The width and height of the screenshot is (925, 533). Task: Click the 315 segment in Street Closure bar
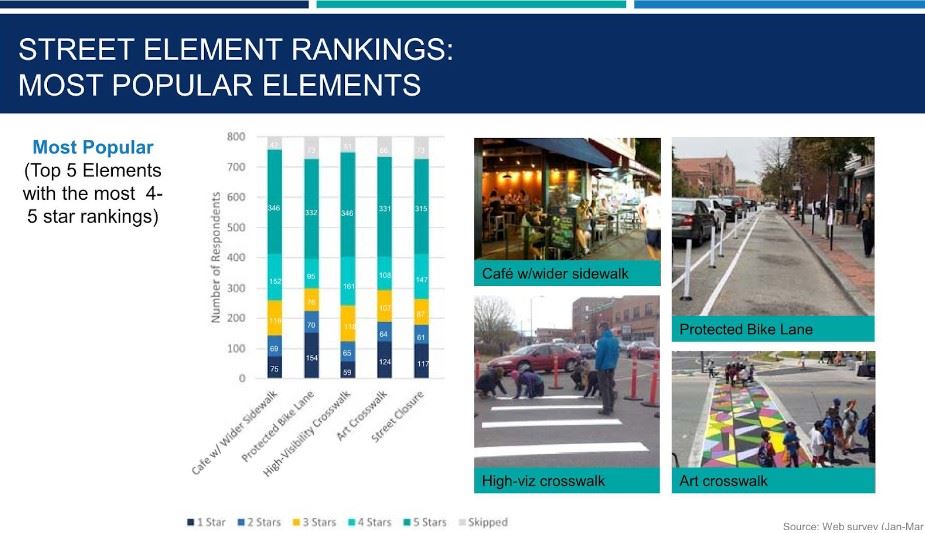421,206
